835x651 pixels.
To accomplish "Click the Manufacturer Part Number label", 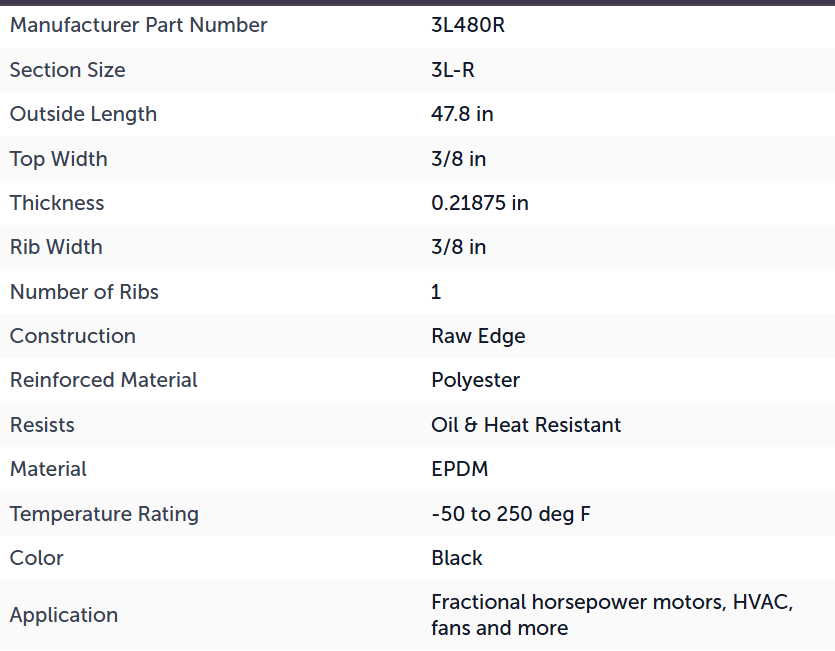I will coord(138,25).
